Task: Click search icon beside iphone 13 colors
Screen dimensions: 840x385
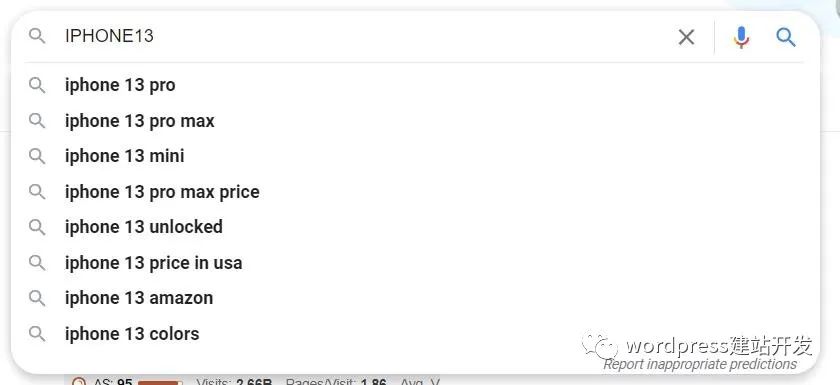Action: click(x=37, y=334)
